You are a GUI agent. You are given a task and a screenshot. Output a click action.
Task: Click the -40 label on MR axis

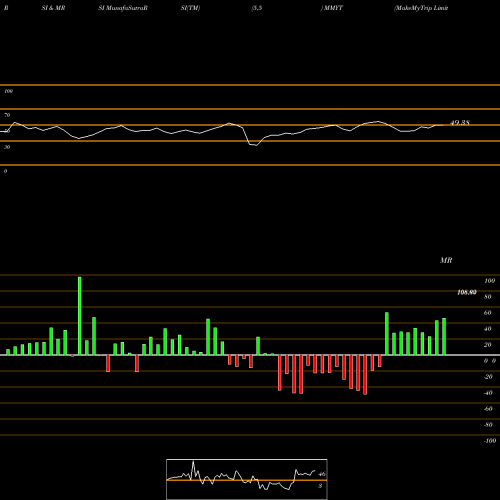(488, 393)
